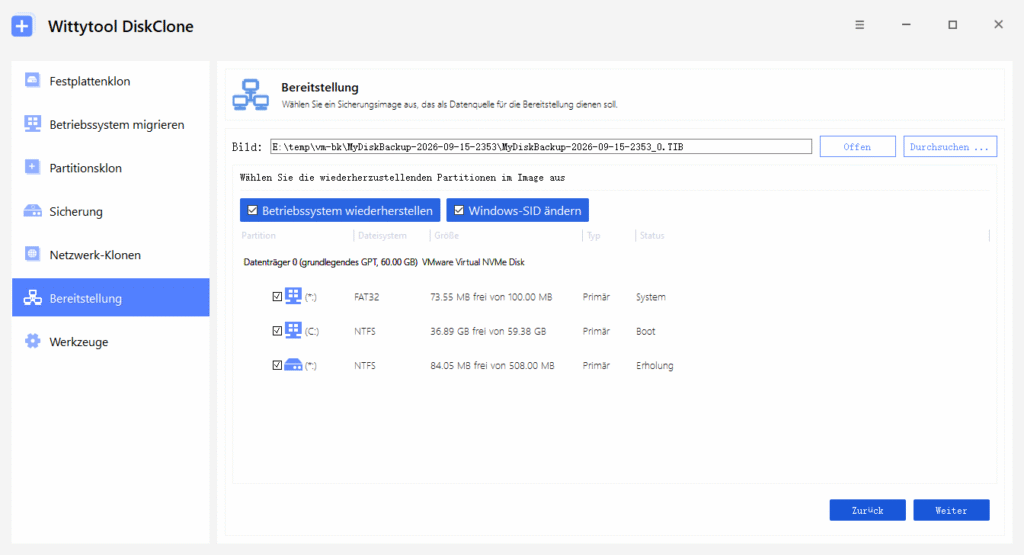Uncheck the Erholung partition checkbox

[277, 365]
